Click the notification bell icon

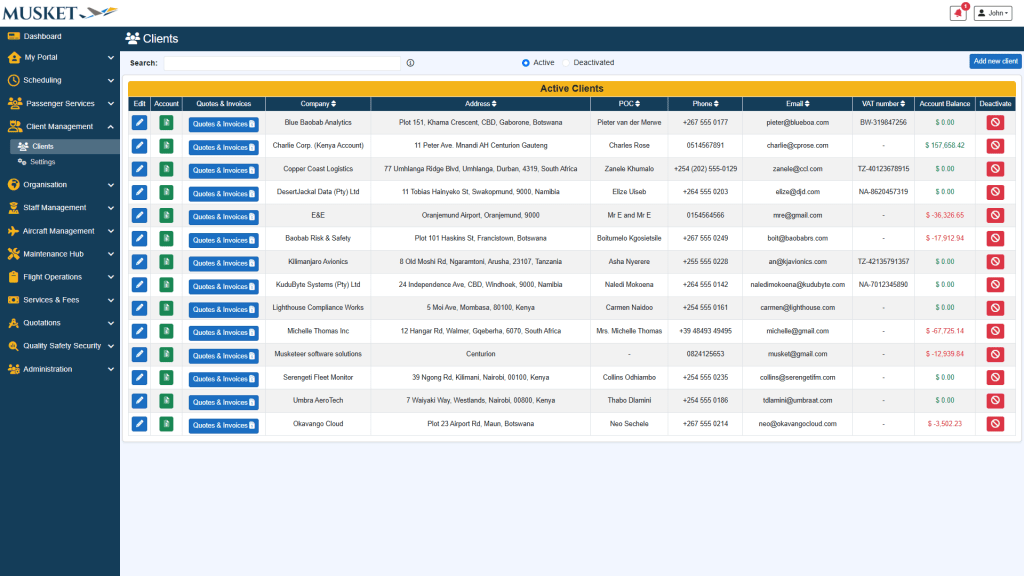[x=958, y=13]
